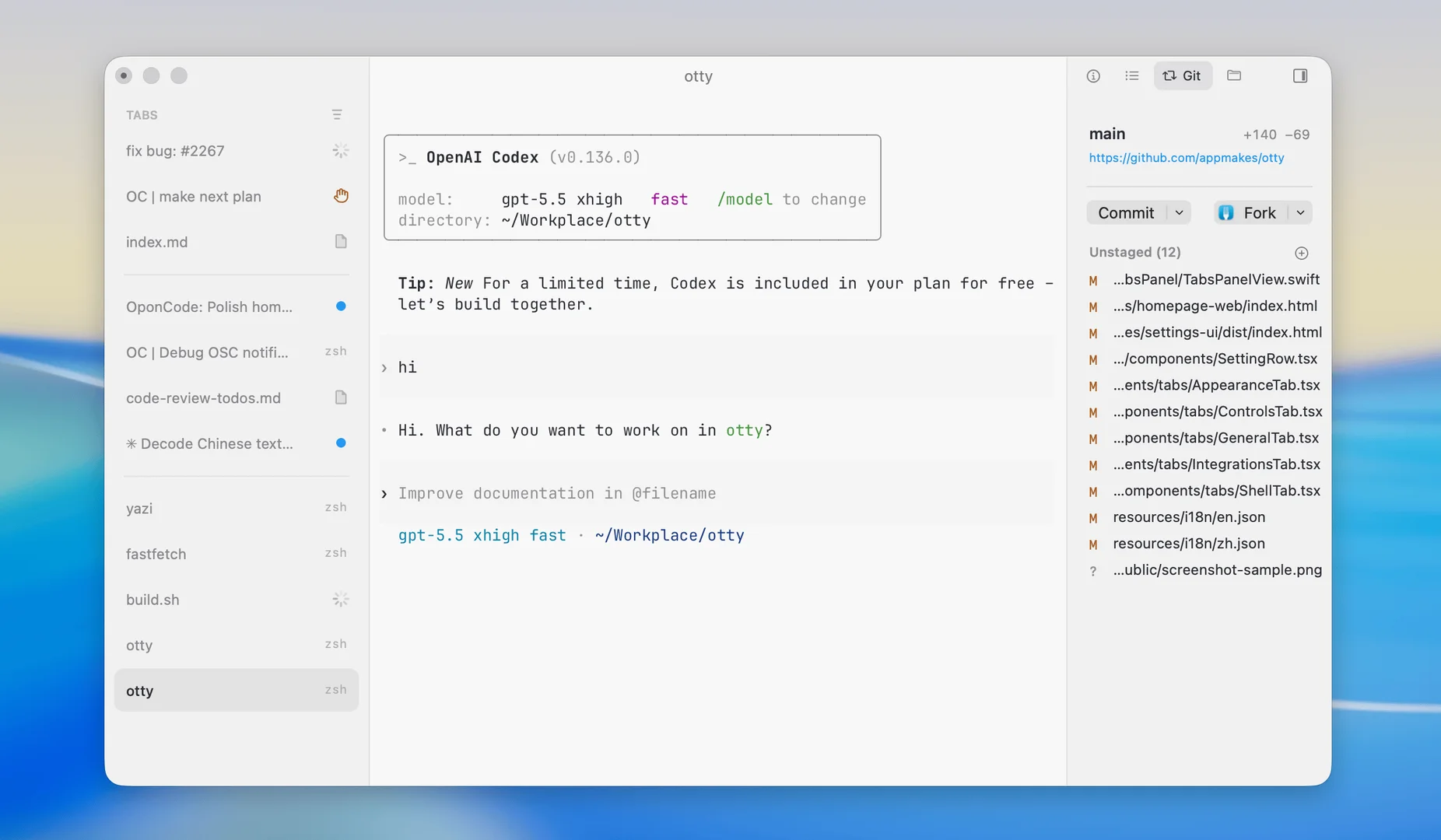Open the files folder panel icon
1441x840 pixels.
(1234, 75)
